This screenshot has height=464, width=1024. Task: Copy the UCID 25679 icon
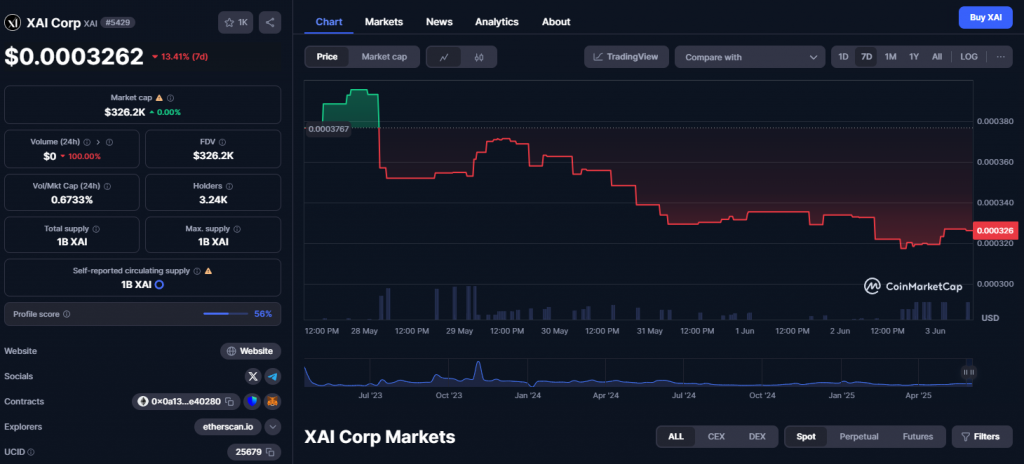click(x=270, y=452)
